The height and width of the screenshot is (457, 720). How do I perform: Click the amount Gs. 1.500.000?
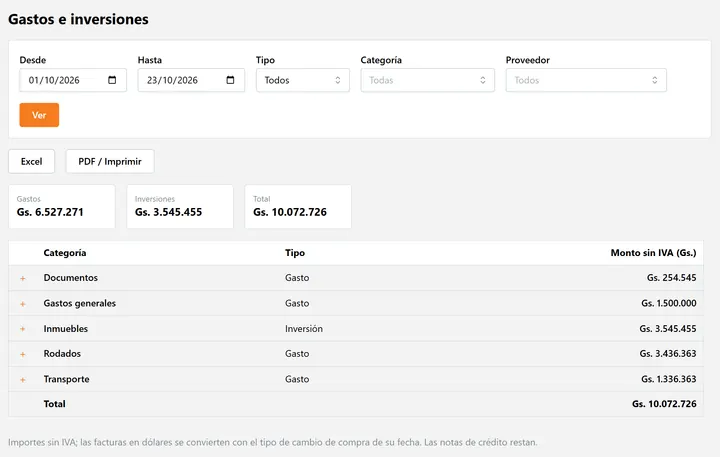669,303
